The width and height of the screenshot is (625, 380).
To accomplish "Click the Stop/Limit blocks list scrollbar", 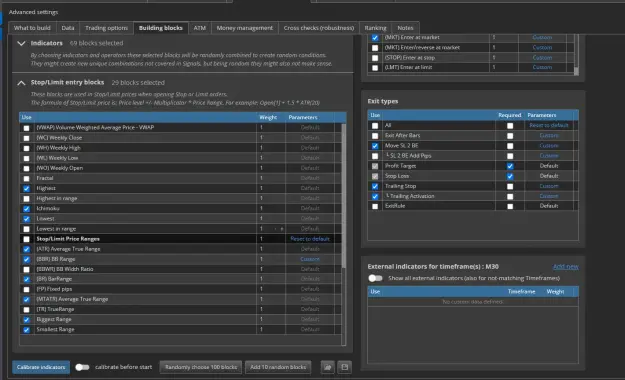I will pyautogui.click(x=344, y=195).
